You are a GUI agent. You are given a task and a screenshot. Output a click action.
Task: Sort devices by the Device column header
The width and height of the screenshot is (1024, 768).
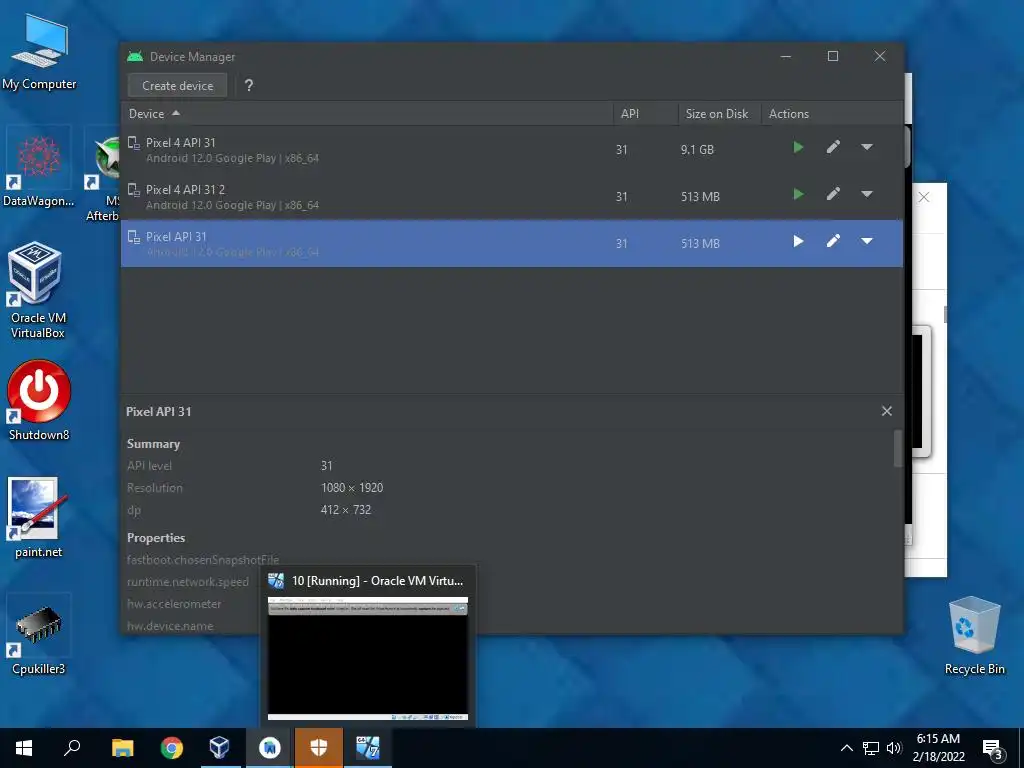(x=366, y=114)
